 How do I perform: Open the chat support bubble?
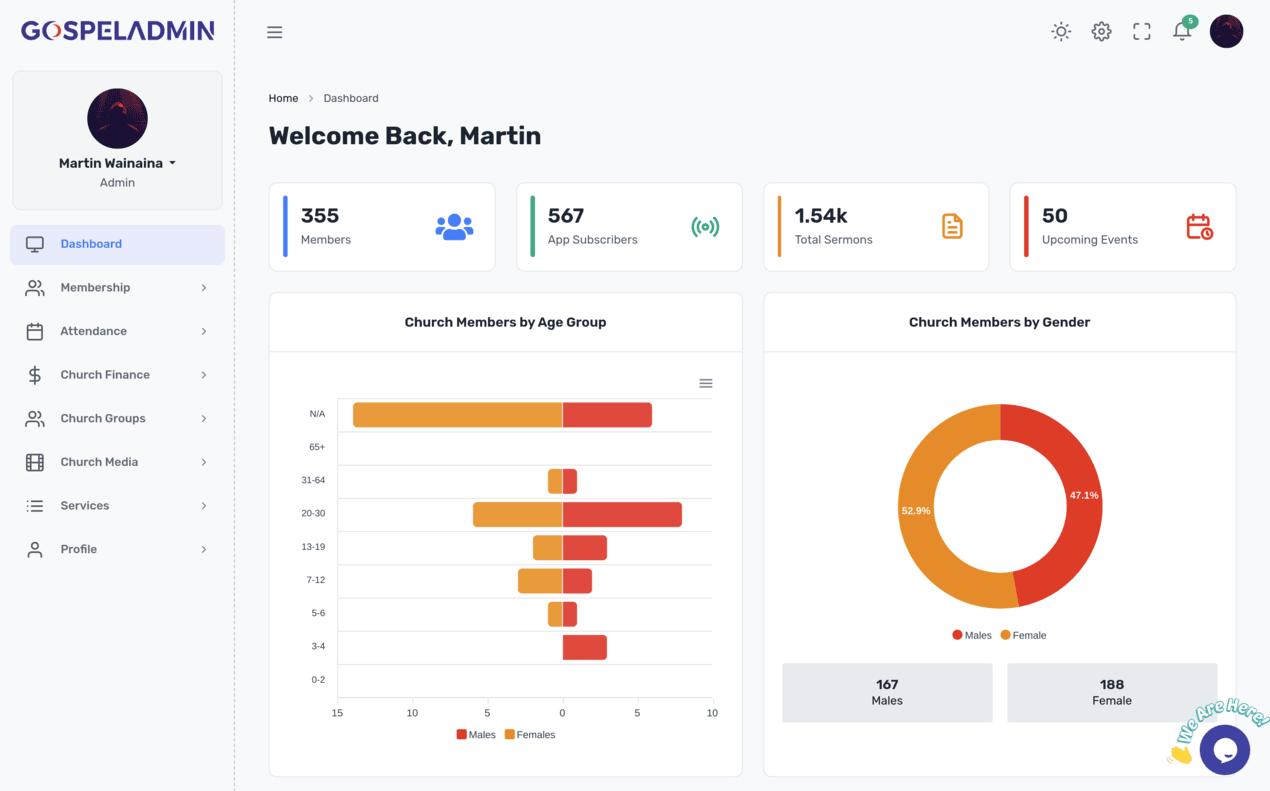(x=1225, y=749)
